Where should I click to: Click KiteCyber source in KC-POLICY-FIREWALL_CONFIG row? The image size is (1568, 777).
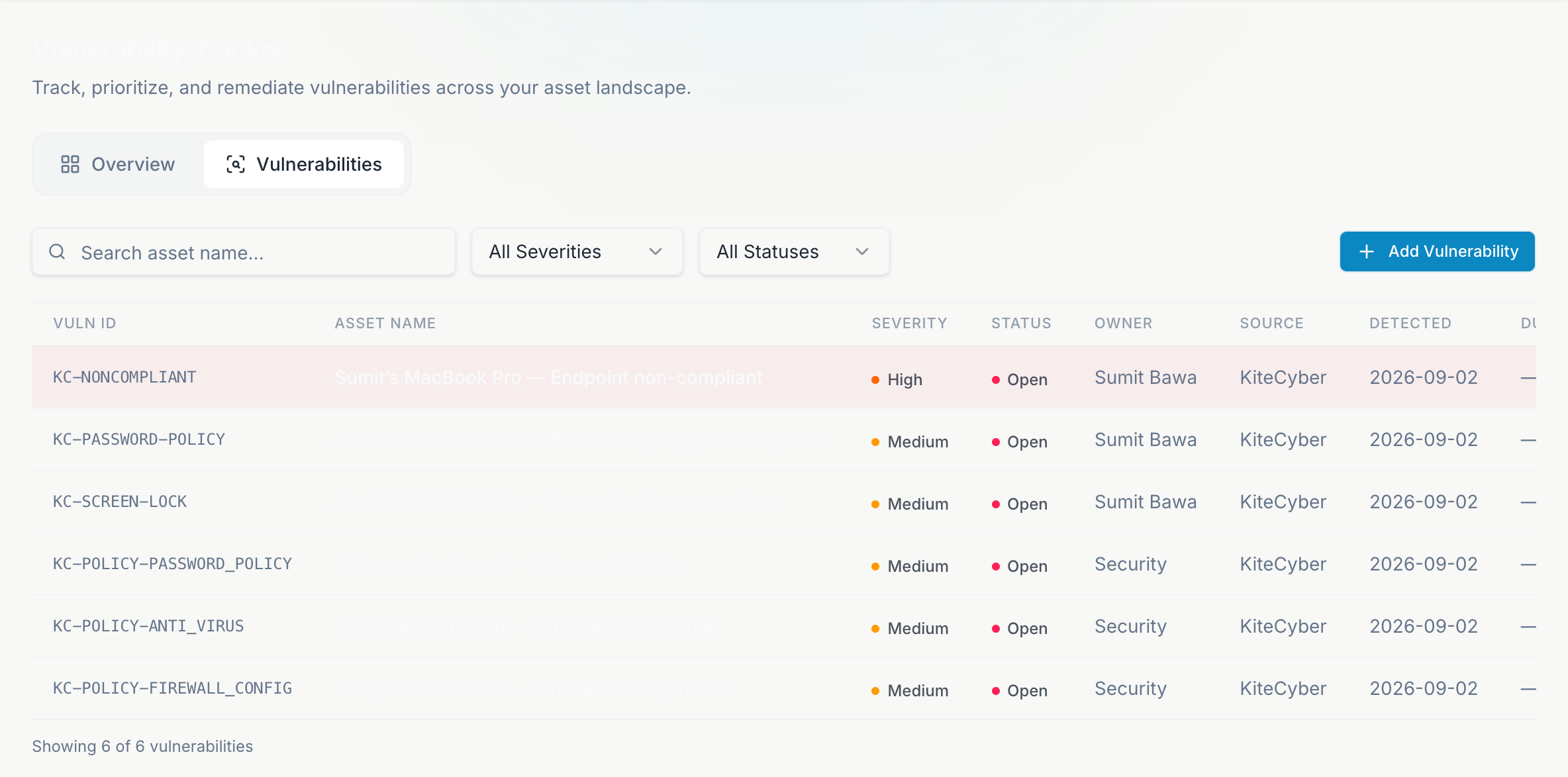(x=1283, y=688)
